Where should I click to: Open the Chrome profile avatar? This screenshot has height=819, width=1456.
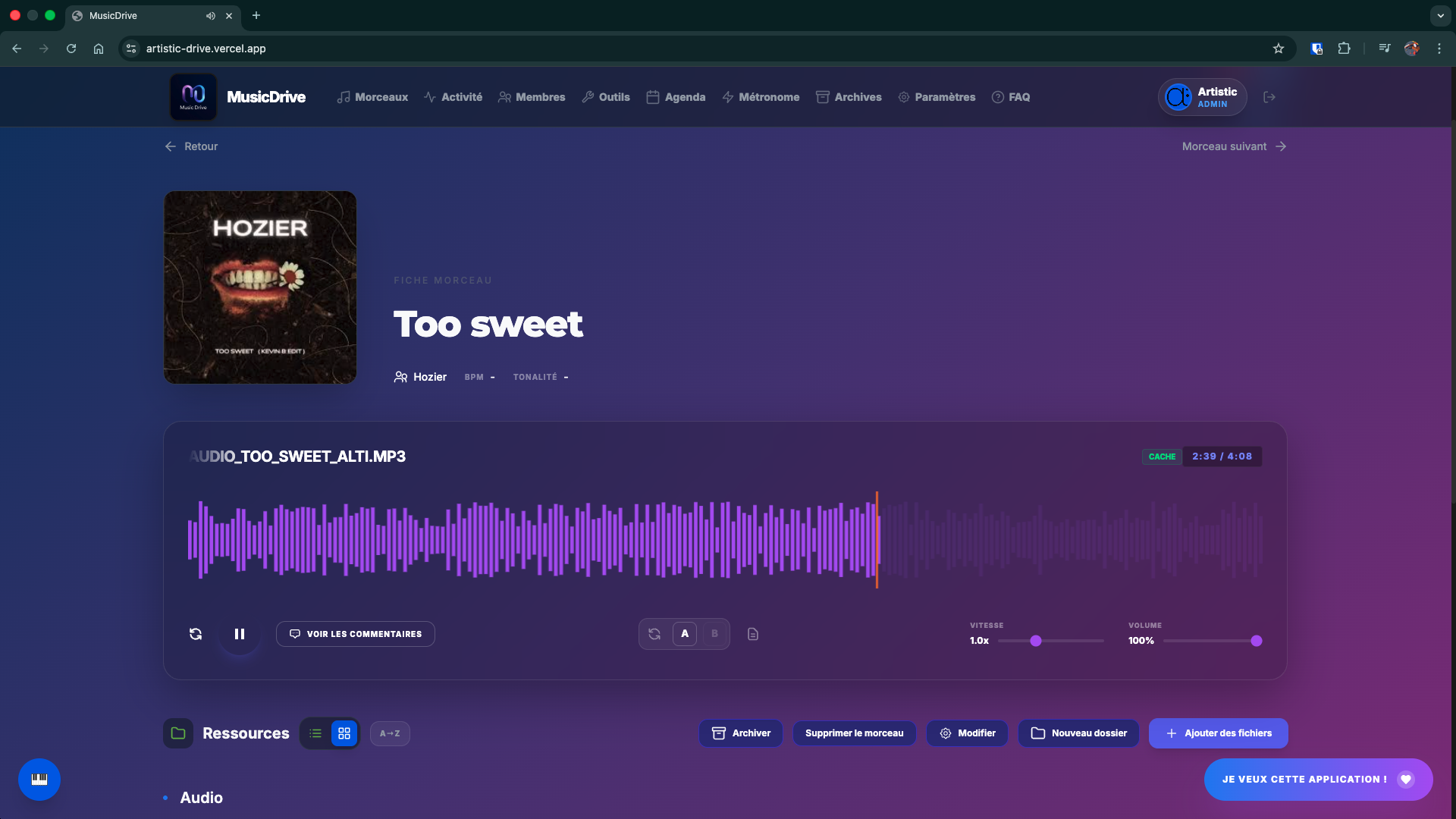pos(1412,49)
